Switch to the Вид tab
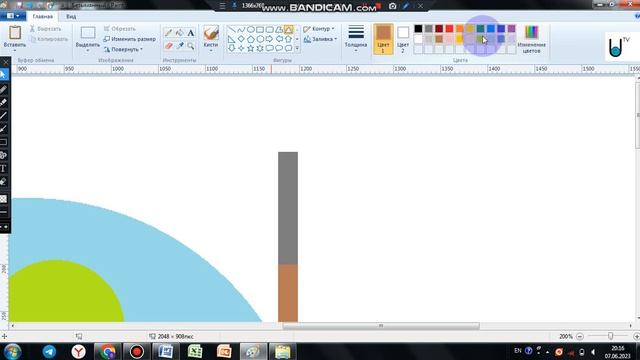Viewport: 640px width, 360px height. [x=71, y=17]
